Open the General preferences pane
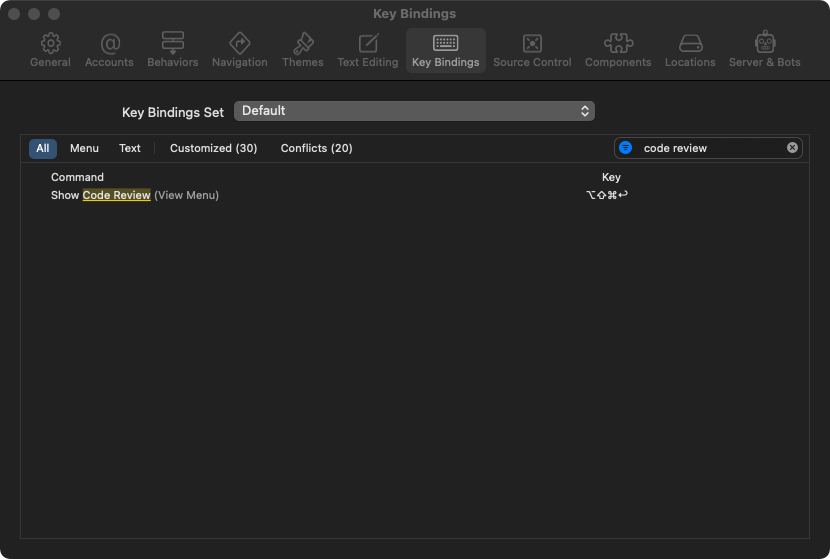 point(50,50)
